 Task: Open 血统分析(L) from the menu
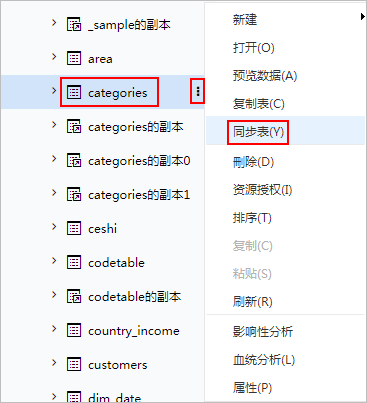[264, 360]
